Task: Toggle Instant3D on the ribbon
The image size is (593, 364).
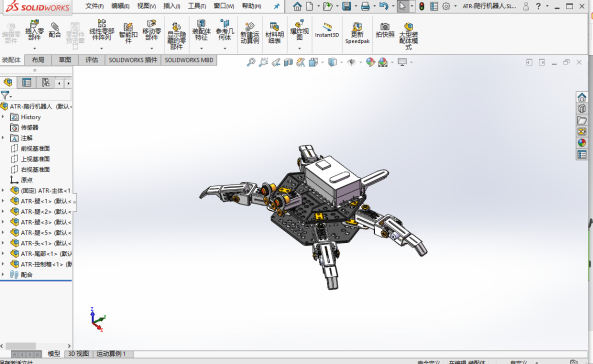Action: [x=327, y=30]
